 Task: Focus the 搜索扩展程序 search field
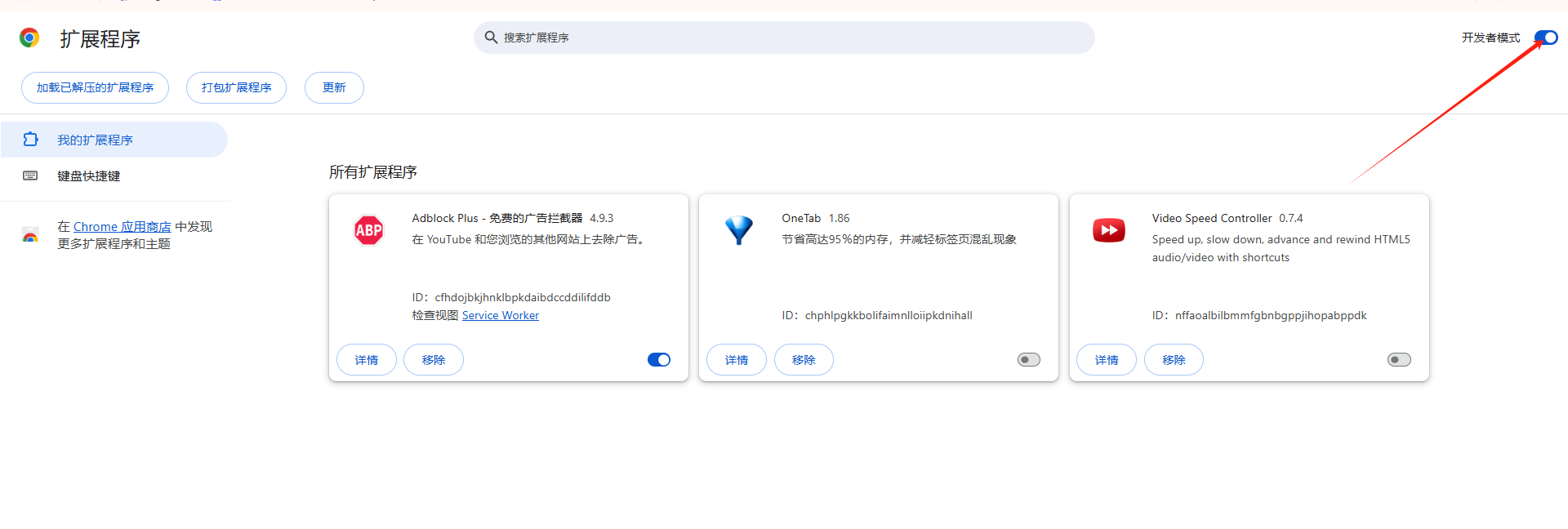coord(784,38)
